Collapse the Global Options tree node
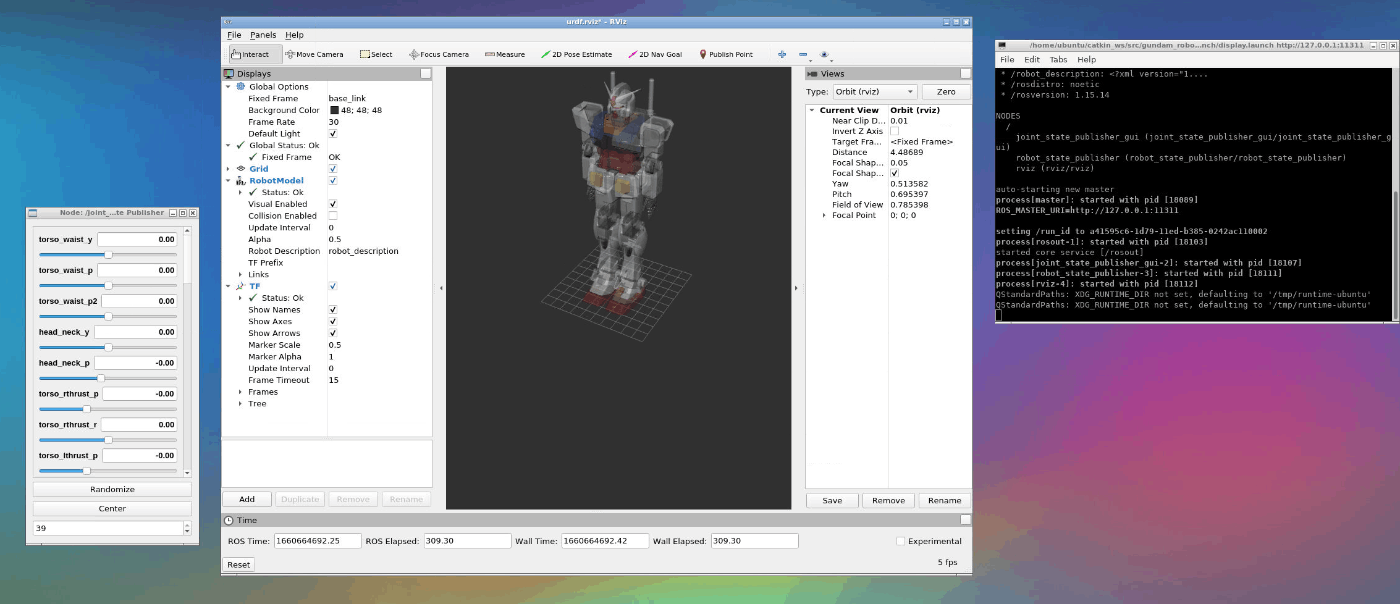Screen dimensions: 1400x604 tap(228, 87)
